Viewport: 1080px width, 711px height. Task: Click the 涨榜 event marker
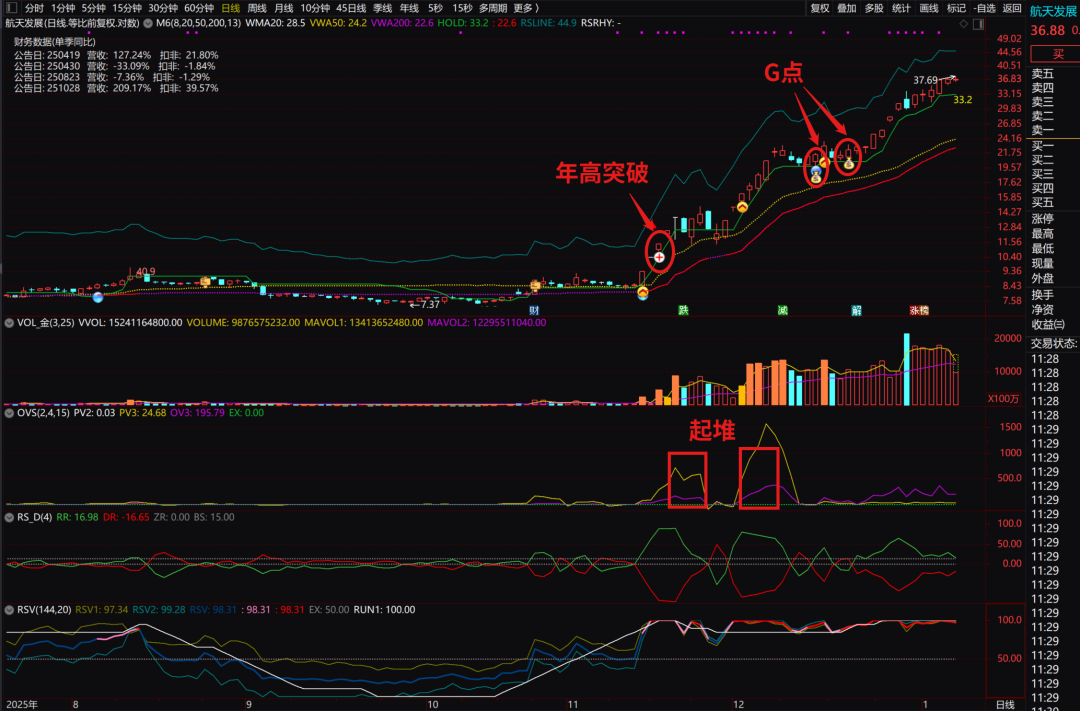coord(919,310)
